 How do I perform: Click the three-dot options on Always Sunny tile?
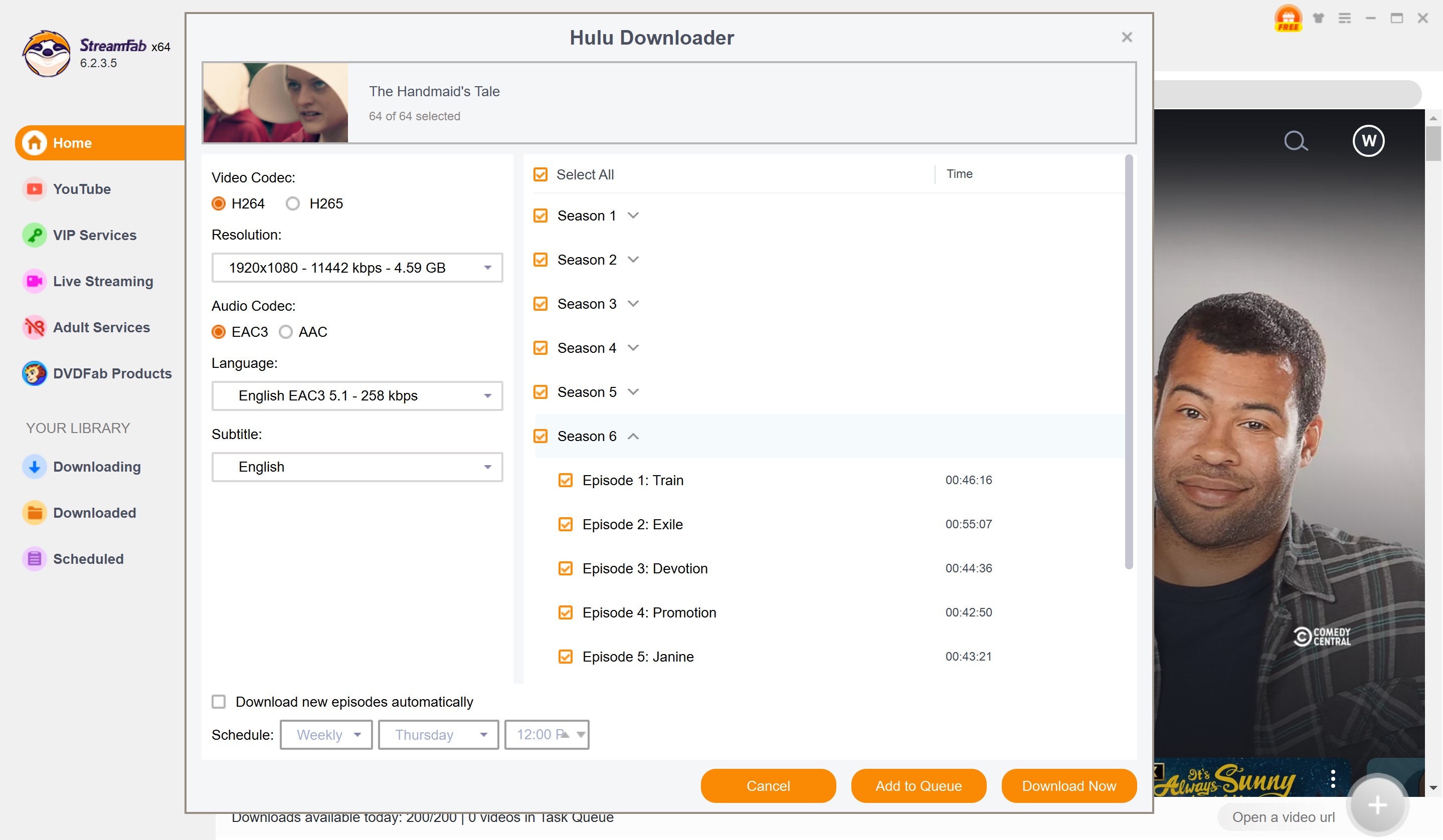click(x=1333, y=778)
